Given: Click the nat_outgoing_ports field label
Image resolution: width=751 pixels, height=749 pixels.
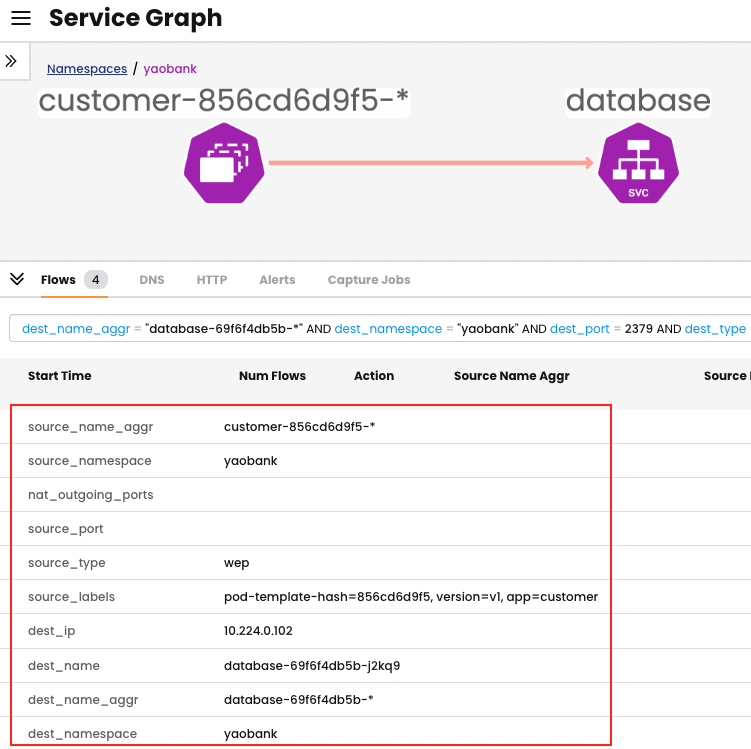Looking at the screenshot, I should (x=91, y=495).
